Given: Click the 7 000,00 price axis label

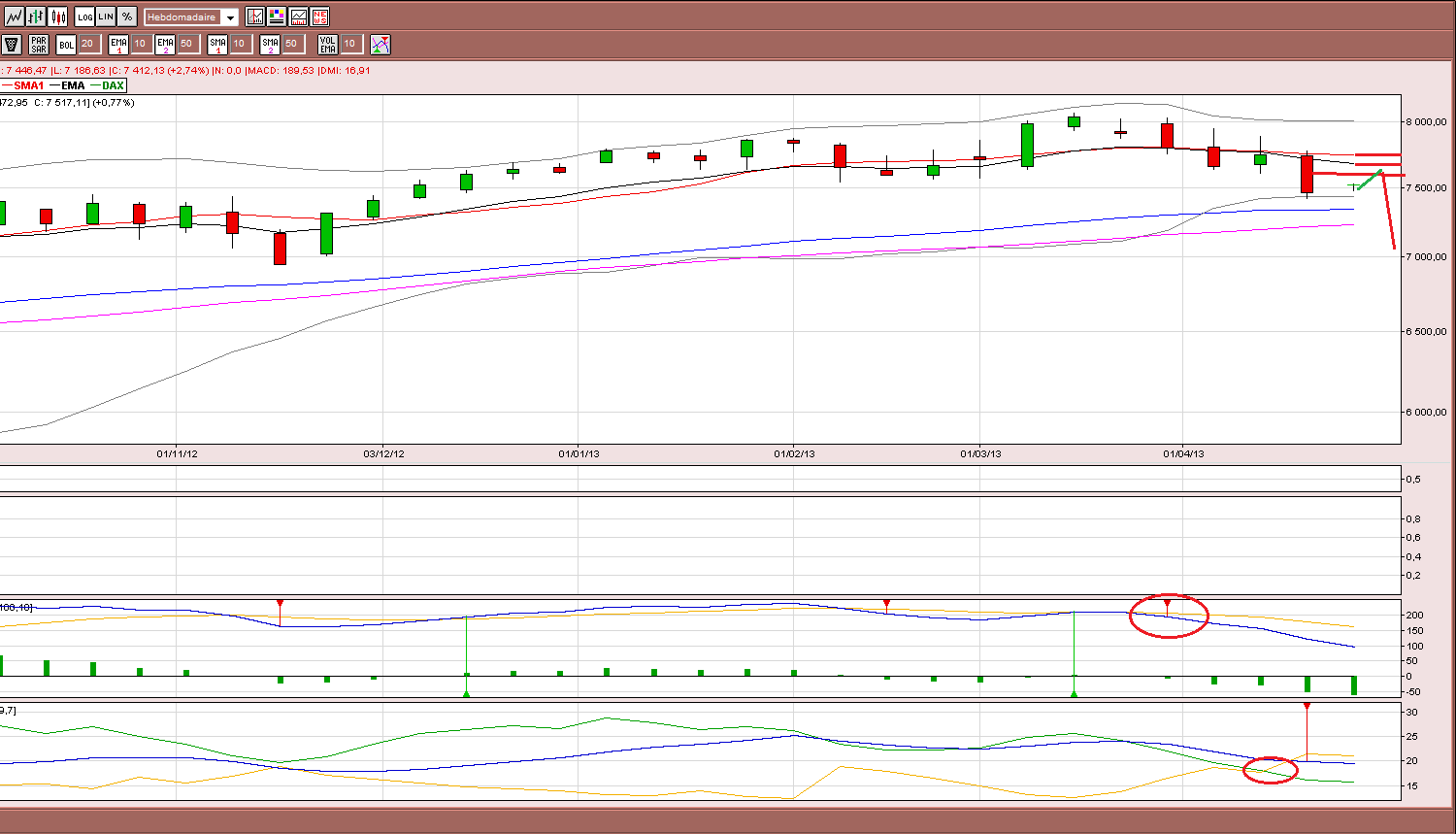Looking at the screenshot, I should [x=1427, y=257].
